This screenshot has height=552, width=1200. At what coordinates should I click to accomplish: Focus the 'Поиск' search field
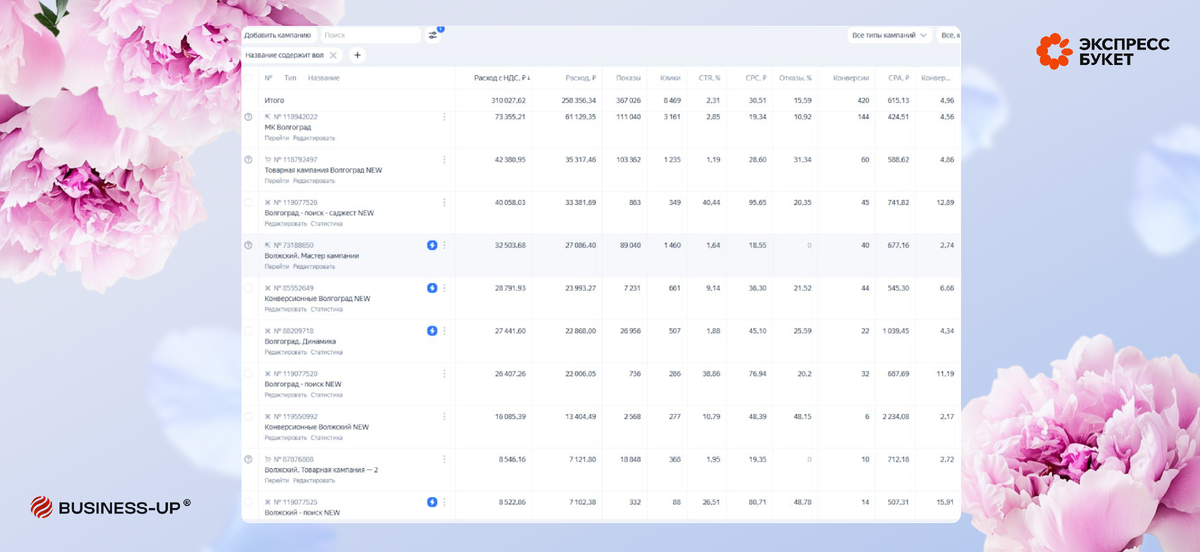tap(370, 35)
